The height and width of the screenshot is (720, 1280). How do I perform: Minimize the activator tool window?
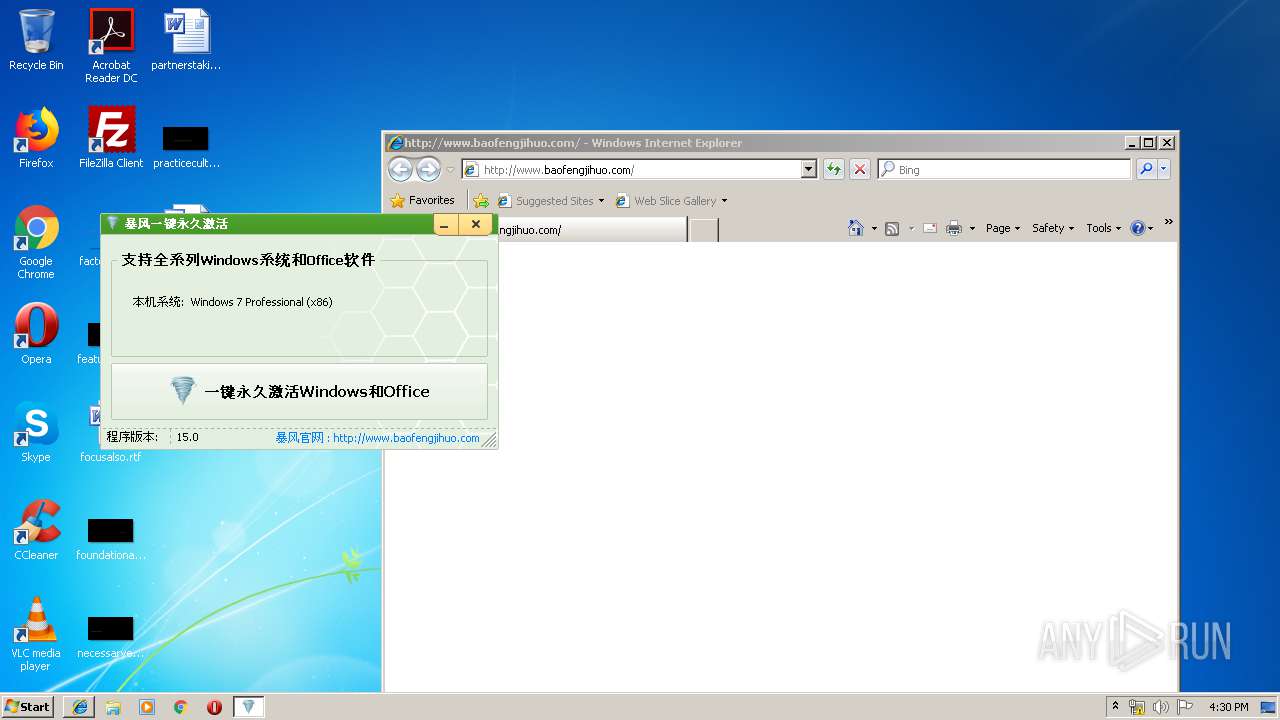[x=446, y=224]
